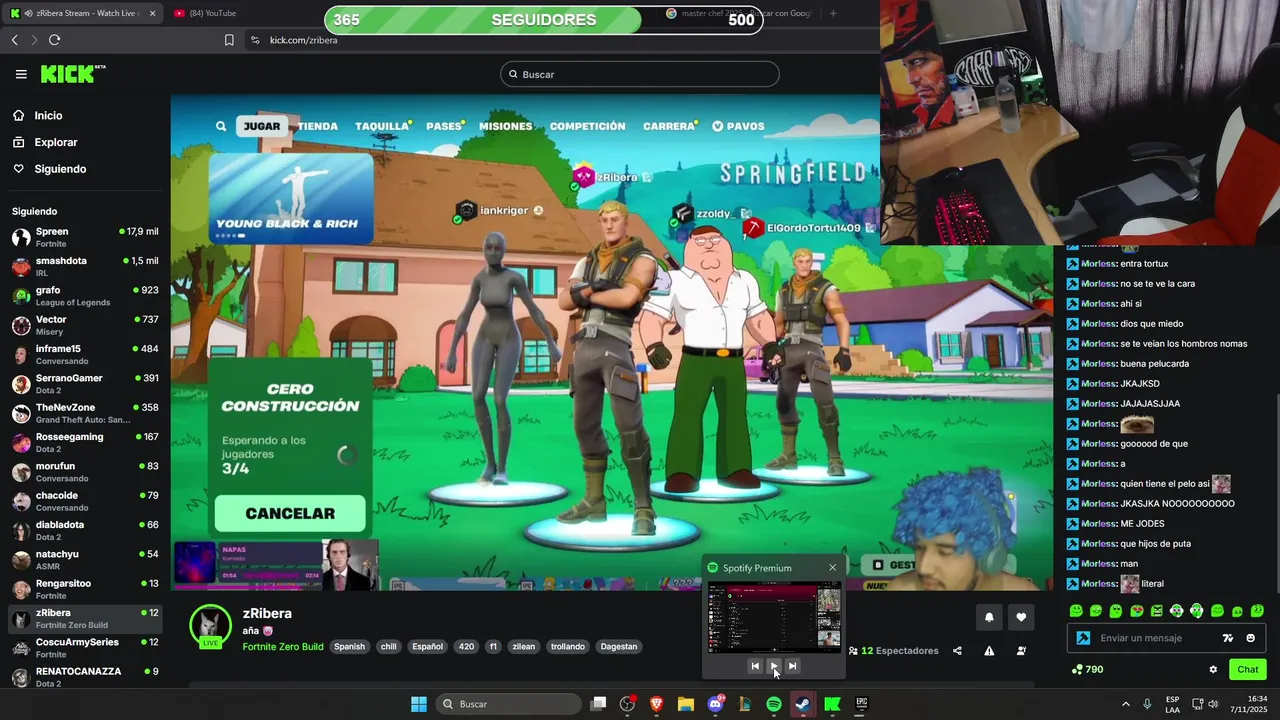Open Siguiendo in the Kick sidebar
The image size is (1280, 720).
point(60,169)
